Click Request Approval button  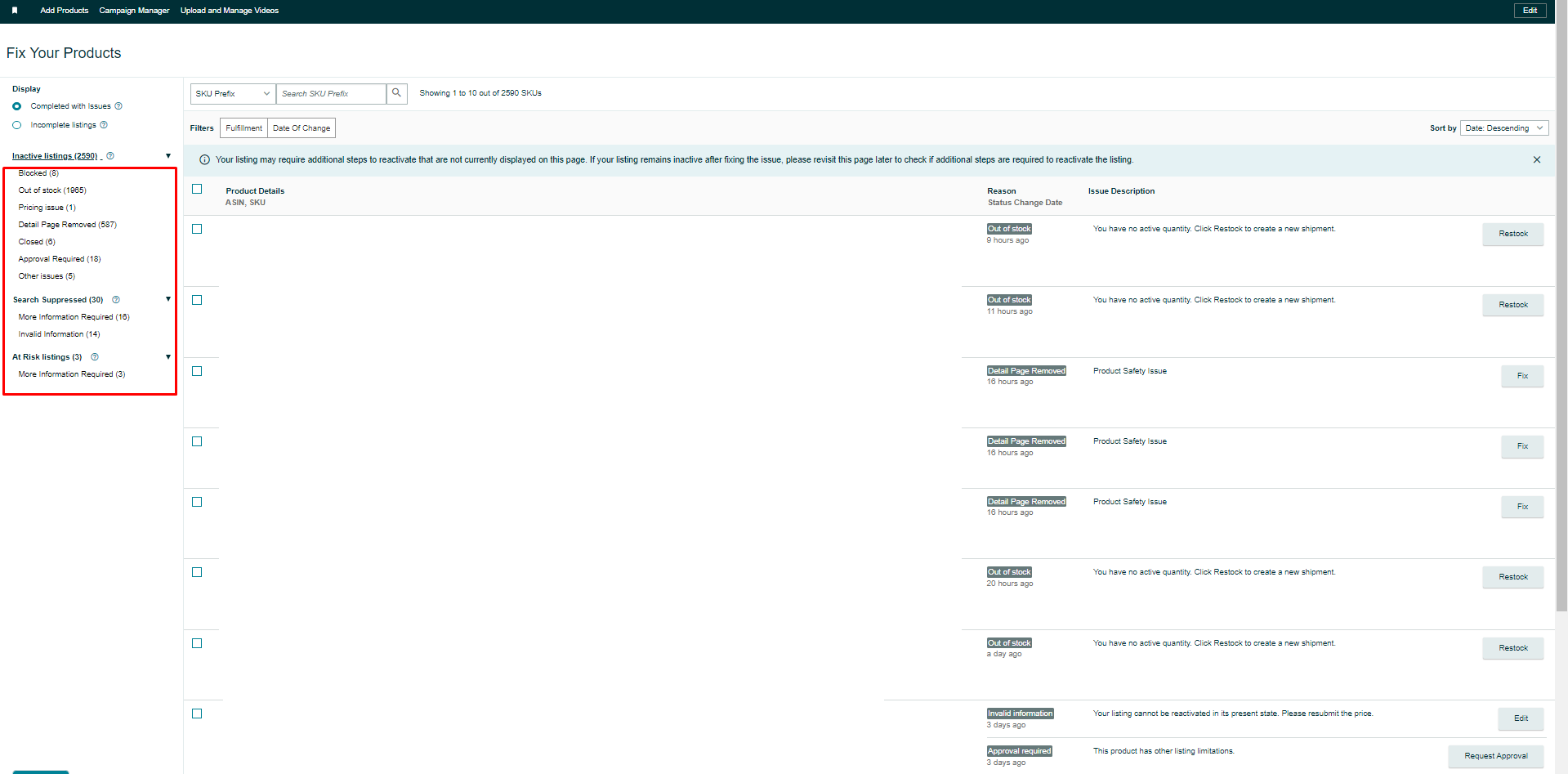[x=1496, y=756]
